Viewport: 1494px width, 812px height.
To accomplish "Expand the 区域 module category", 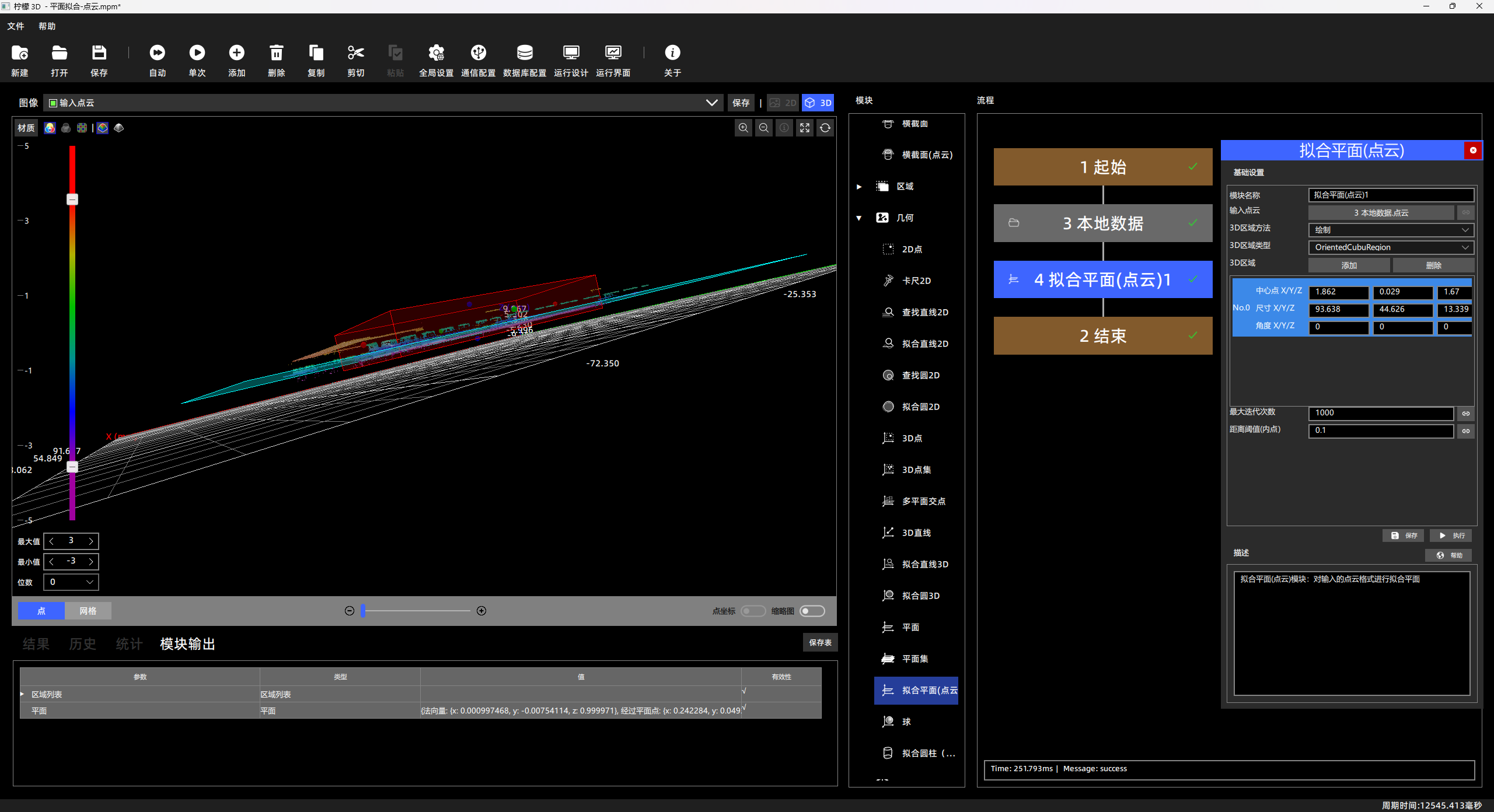I will 859,187.
